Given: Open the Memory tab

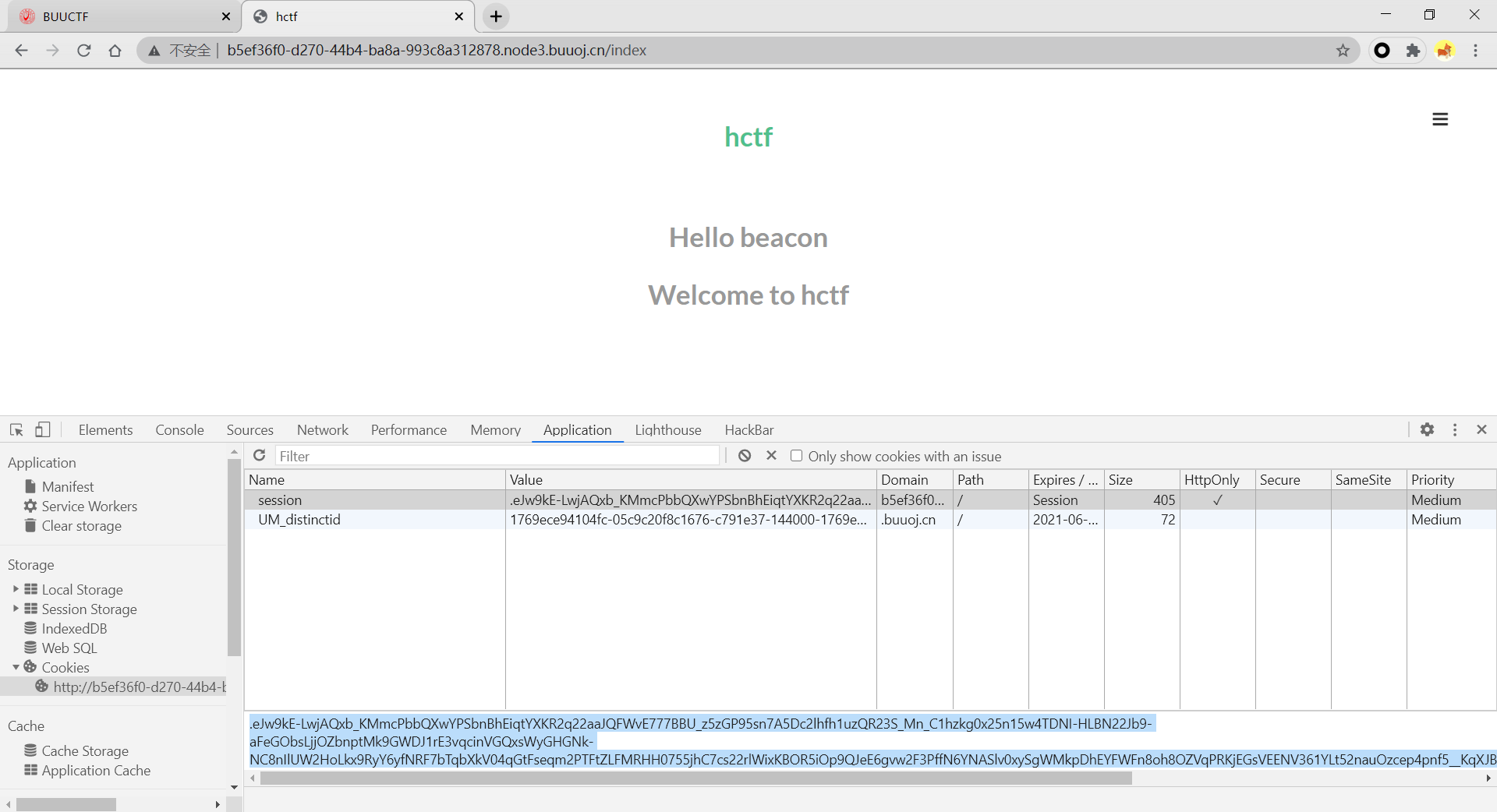Looking at the screenshot, I should click(x=495, y=429).
